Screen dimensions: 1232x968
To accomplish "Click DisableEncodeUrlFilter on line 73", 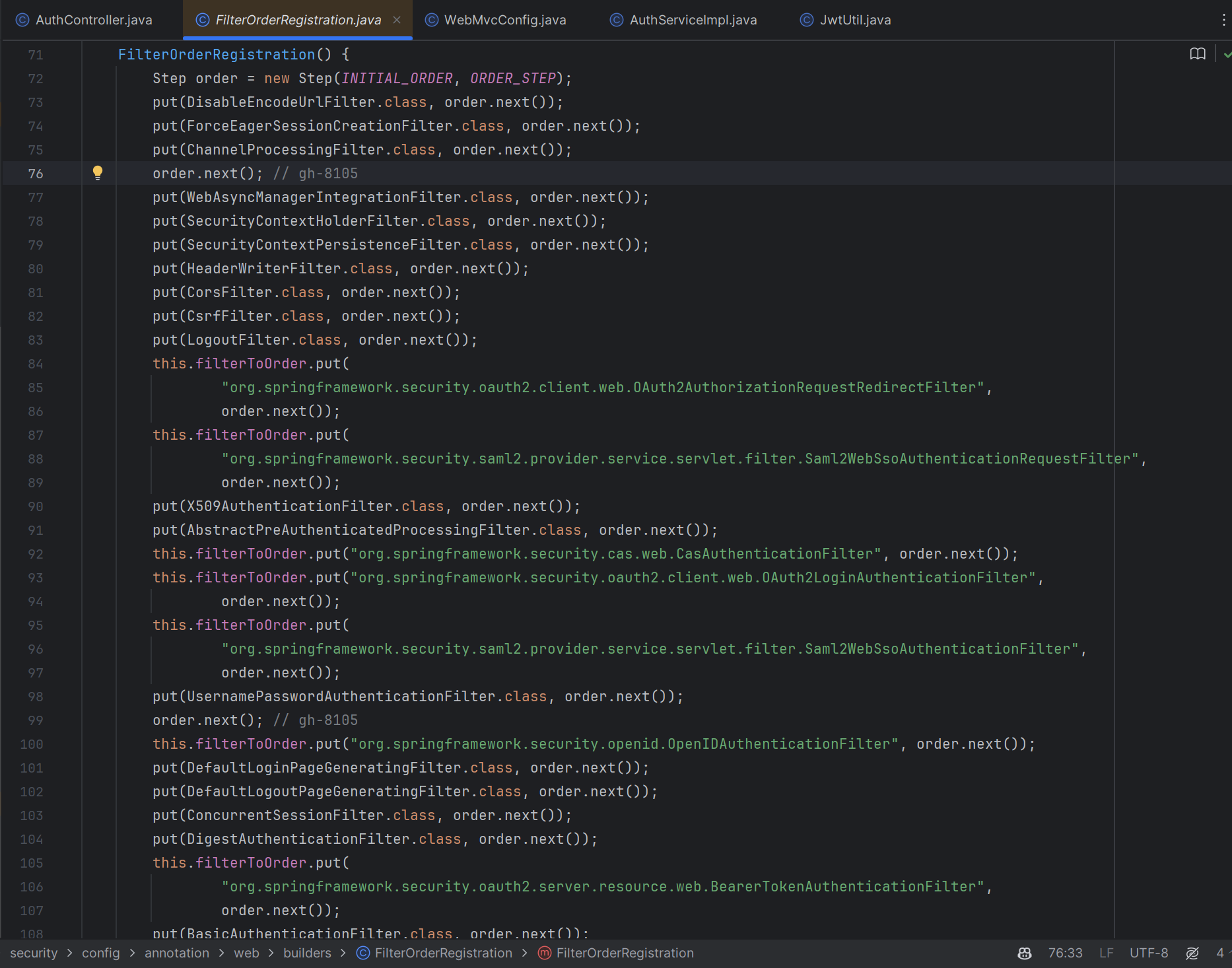I will point(281,102).
